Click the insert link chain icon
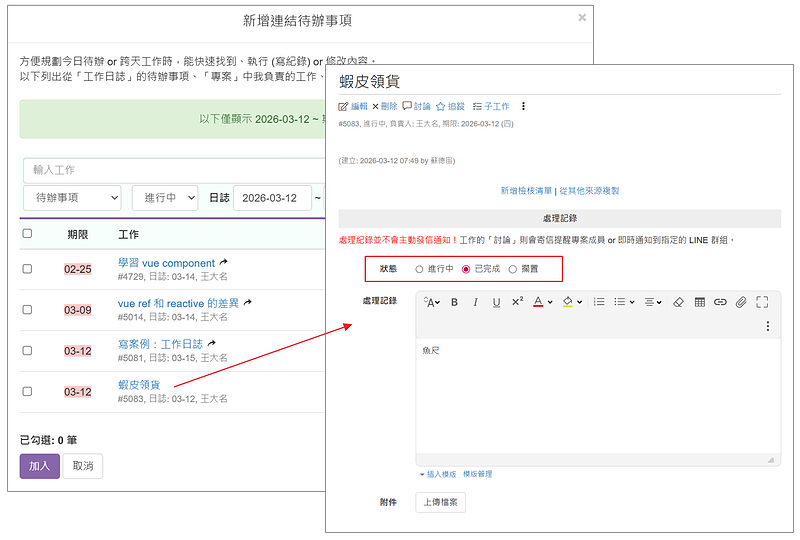The width and height of the screenshot is (800, 540). click(720, 302)
